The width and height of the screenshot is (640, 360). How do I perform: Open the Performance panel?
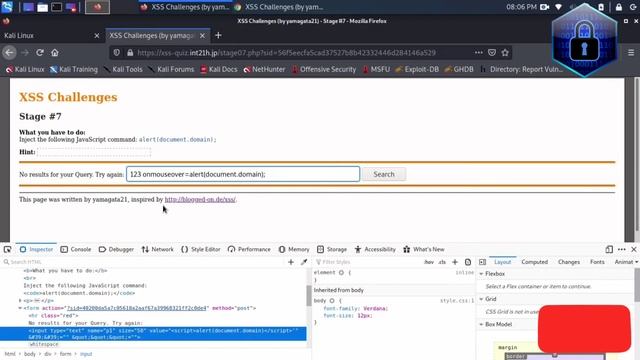pos(249,249)
